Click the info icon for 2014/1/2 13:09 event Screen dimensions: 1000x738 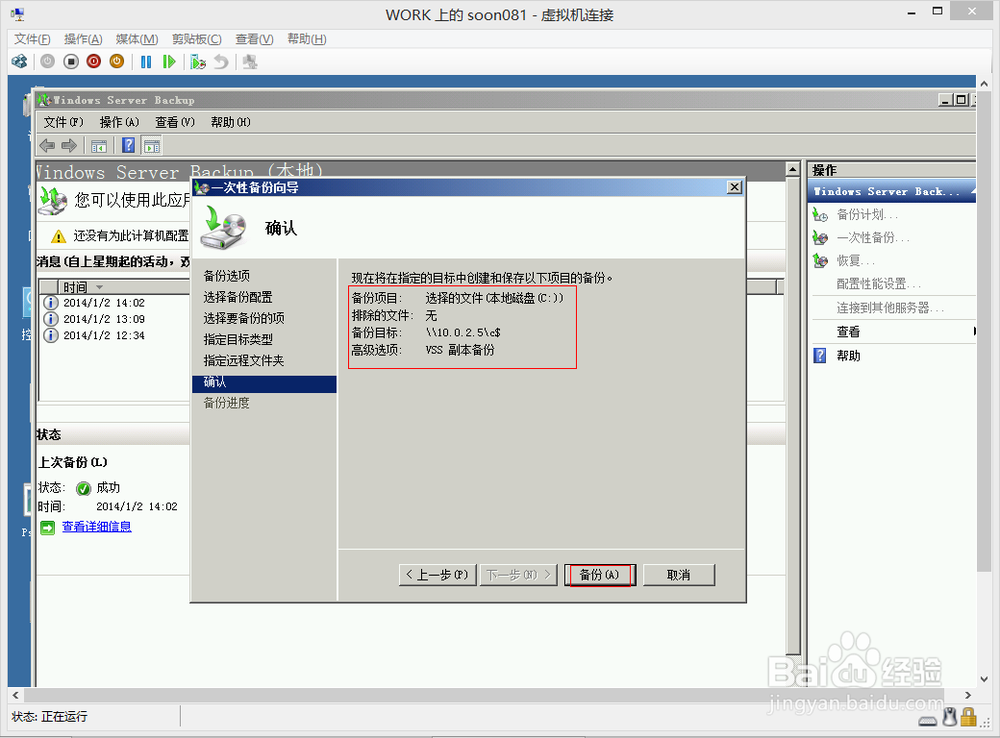pyautogui.click(x=50, y=318)
